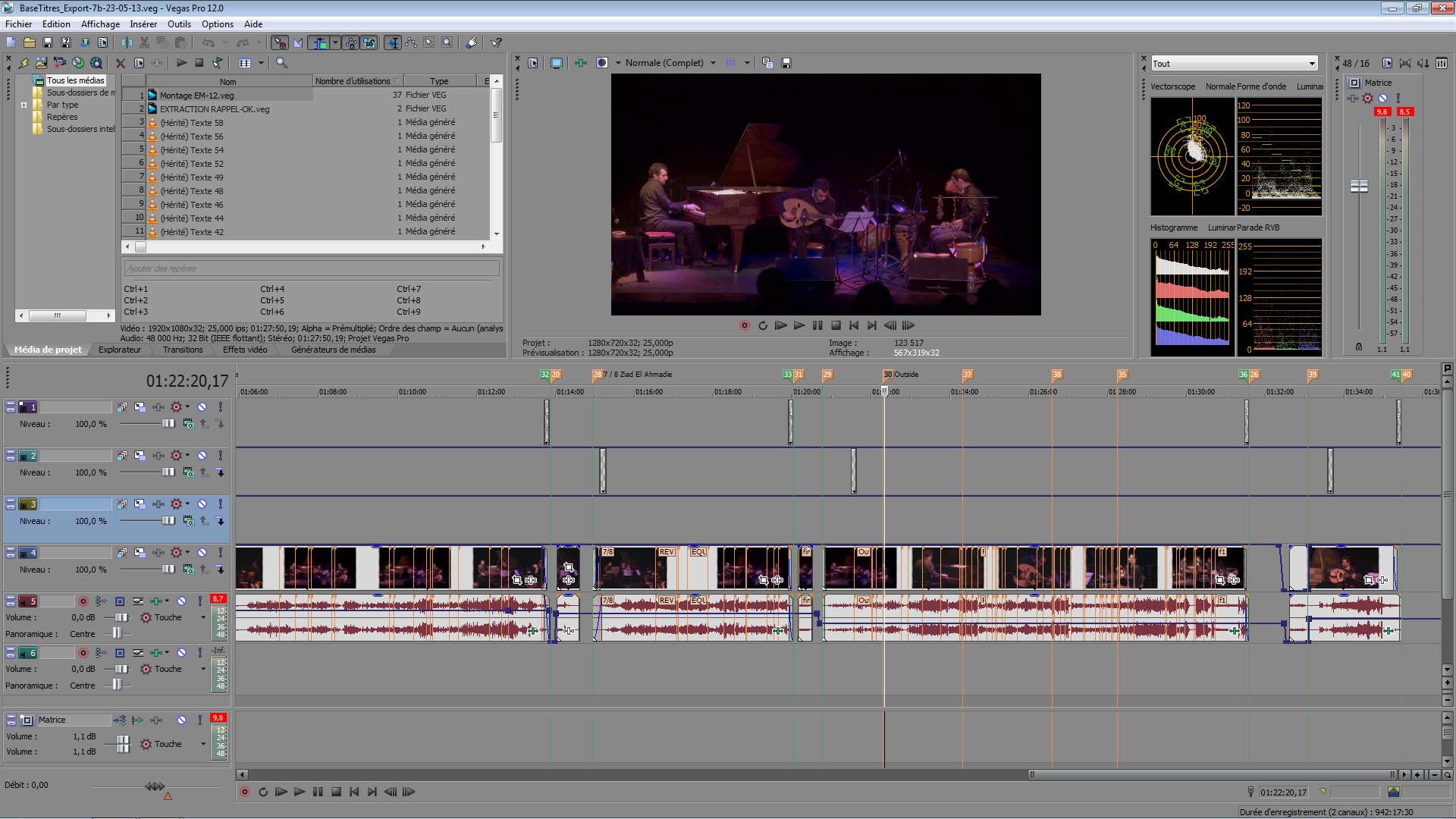Click the Extract Audio from CD icon
The width and height of the screenshot is (1456, 819).
[x=78, y=63]
